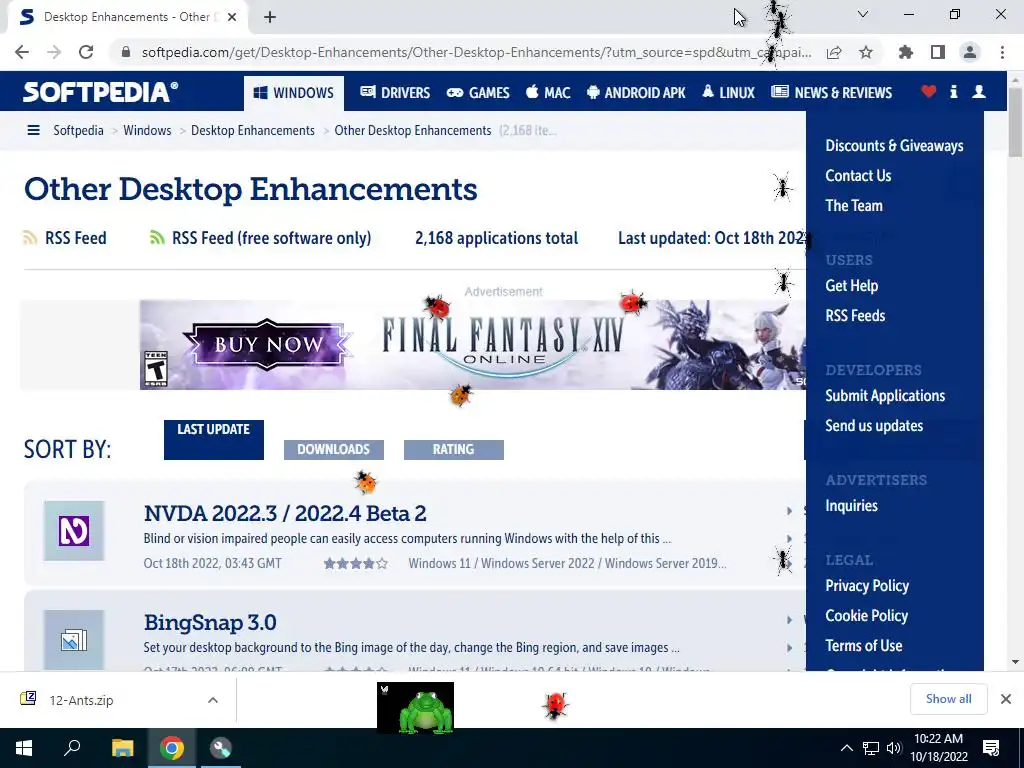Sort by Last Update
The width and height of the screenshot is (1024, 768).
click(214, 440)
